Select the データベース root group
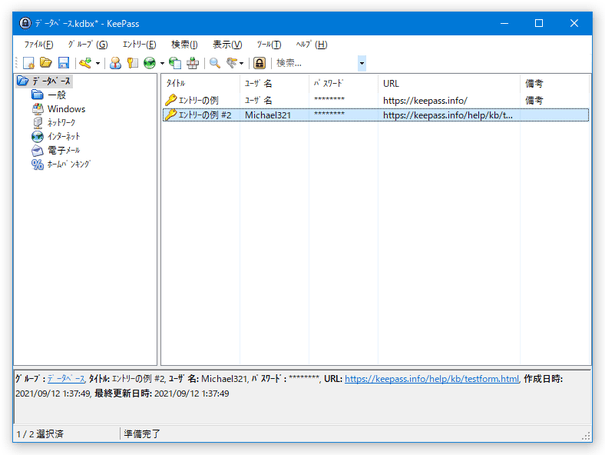Viewport: 605px width, 455px height. click(x=51, y=81)
